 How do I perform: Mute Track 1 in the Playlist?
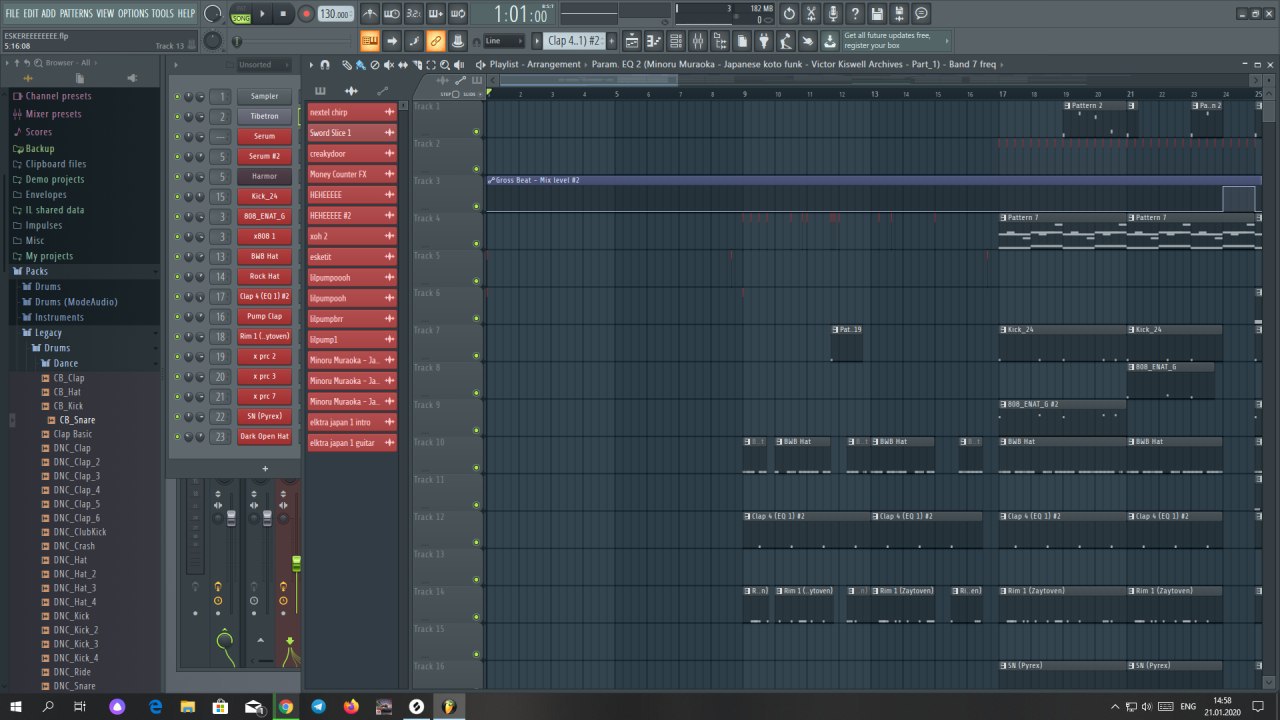click(x=476, y=131)
